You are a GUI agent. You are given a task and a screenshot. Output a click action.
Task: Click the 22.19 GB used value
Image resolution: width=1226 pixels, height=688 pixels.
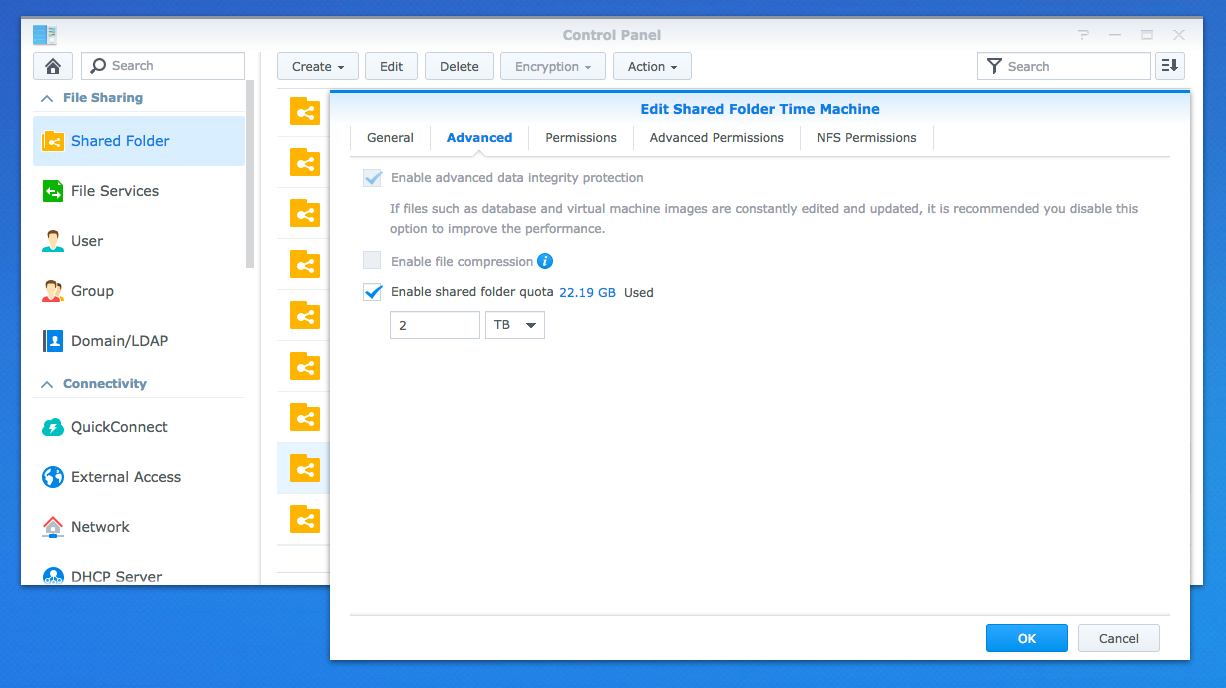[587, 292]
